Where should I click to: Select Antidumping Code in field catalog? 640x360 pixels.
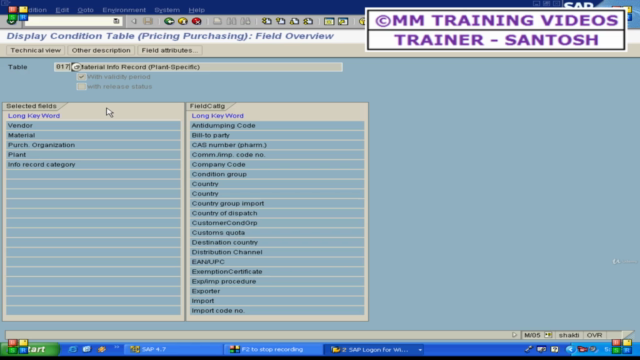(x=277, y=125)
